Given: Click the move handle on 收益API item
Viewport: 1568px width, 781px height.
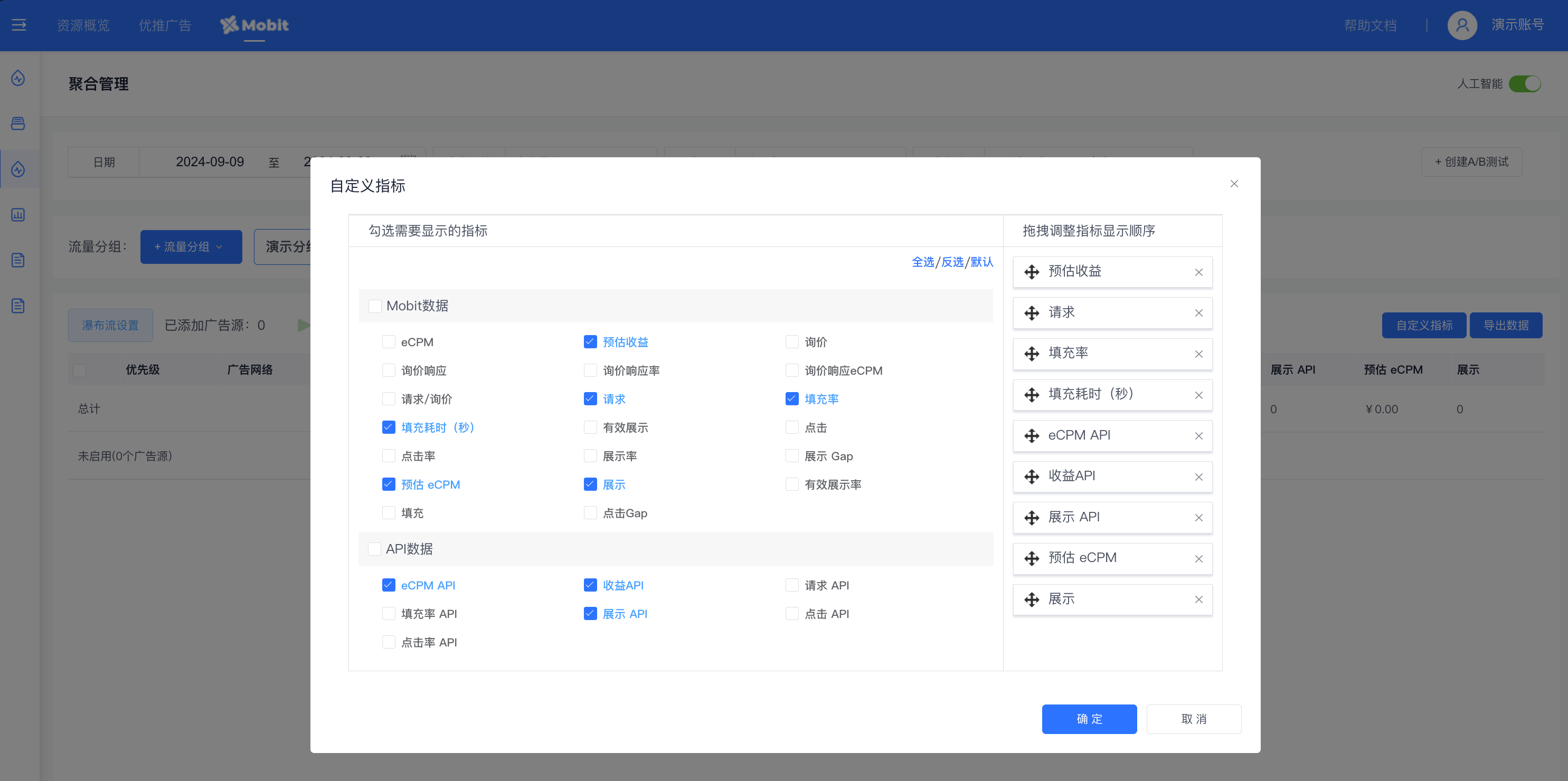Looking at the screenshot, I should pos(1032,477).
